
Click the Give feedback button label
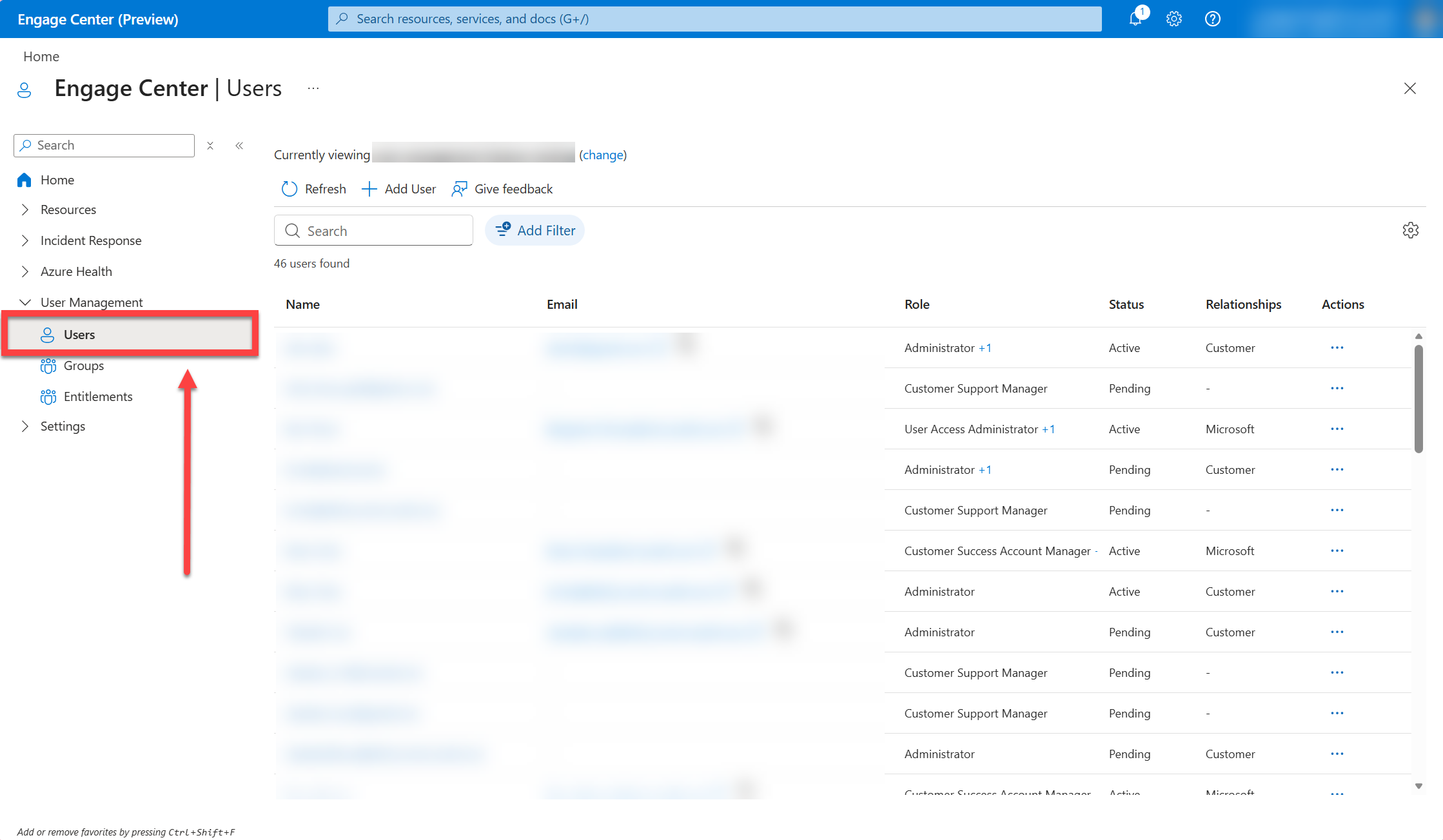[x=514, y=189]
